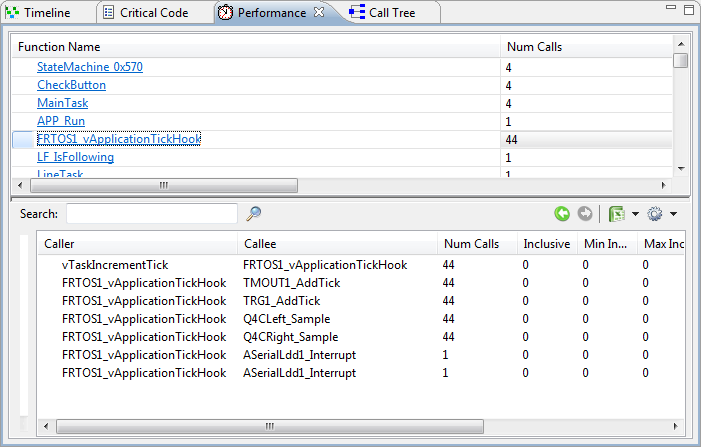The image size is (701, 447).
Task: Click the Call Tree tab icon
Action: point(357,13)
